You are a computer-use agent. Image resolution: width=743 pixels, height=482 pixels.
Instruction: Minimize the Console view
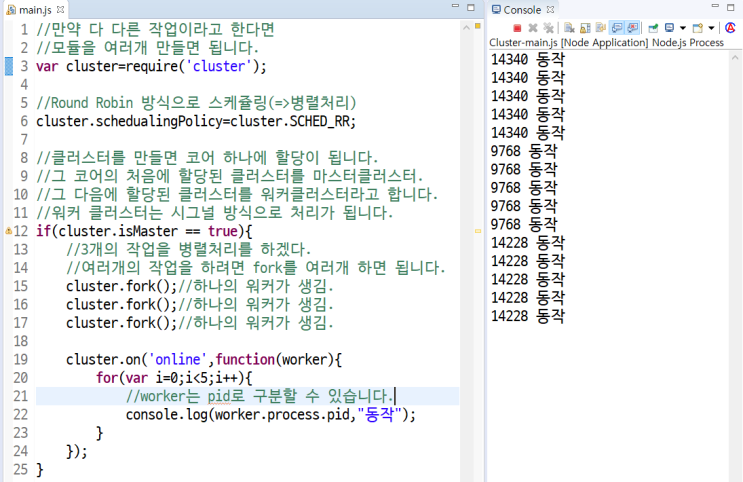(715, 6)
